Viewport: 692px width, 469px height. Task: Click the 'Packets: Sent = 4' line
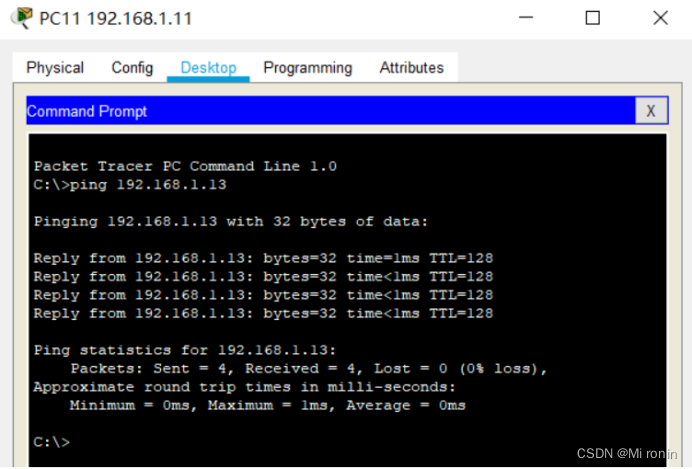308,368
